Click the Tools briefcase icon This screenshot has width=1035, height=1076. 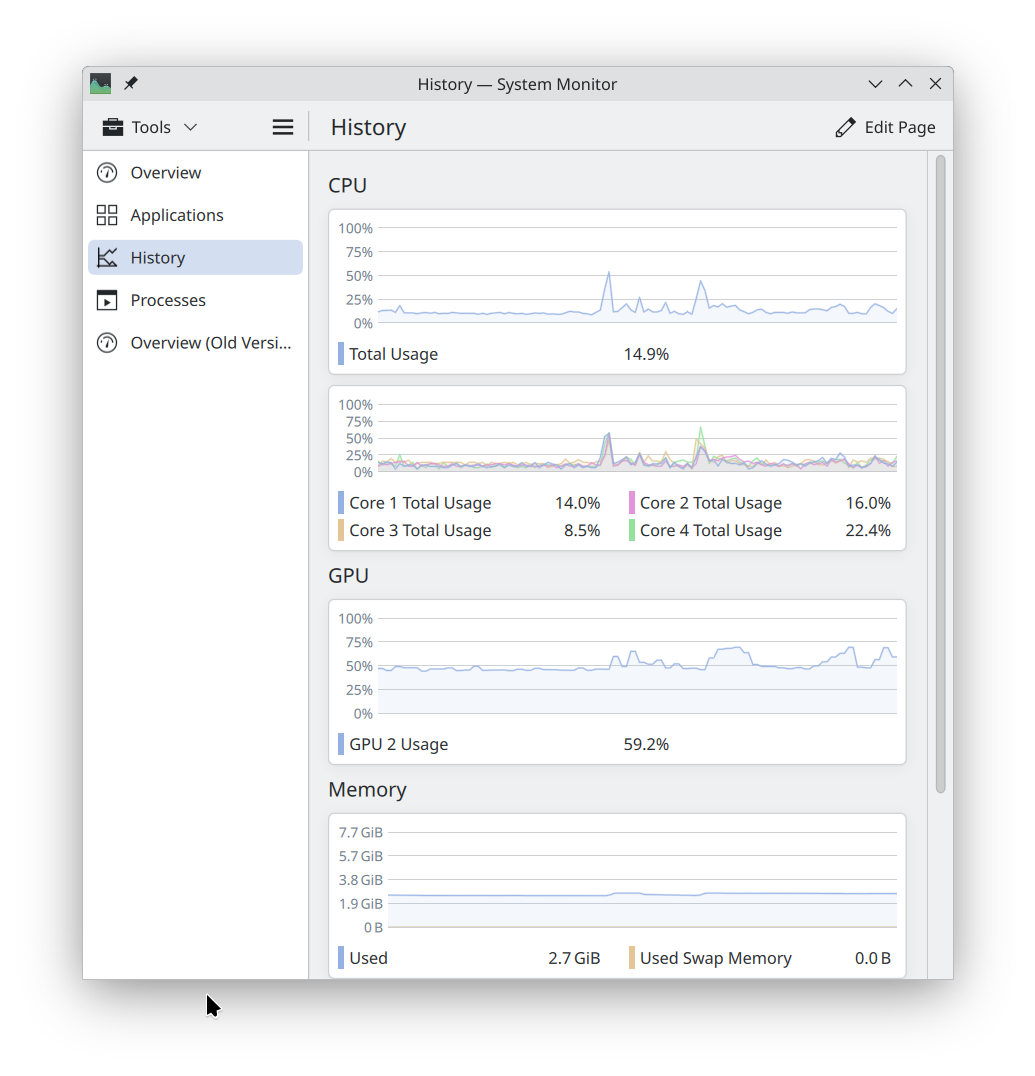click(113, 127)
